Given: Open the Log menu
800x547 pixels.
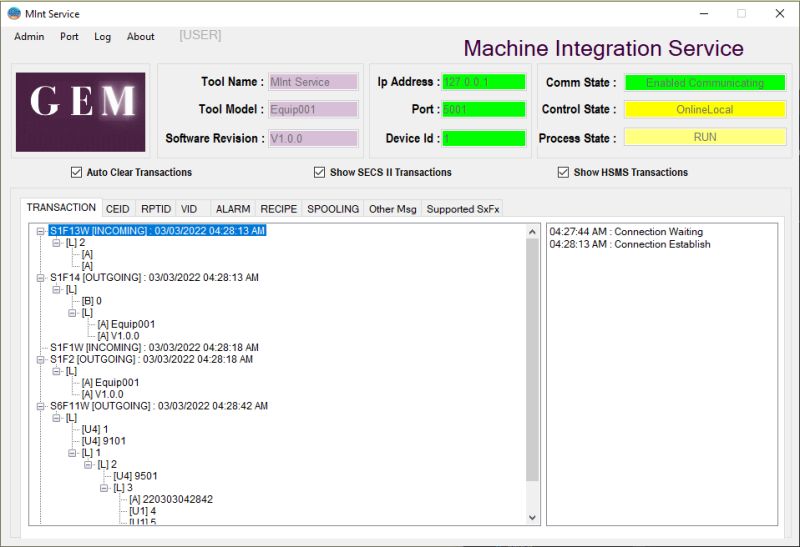Looking at the screenshot, I should (102, 37).
